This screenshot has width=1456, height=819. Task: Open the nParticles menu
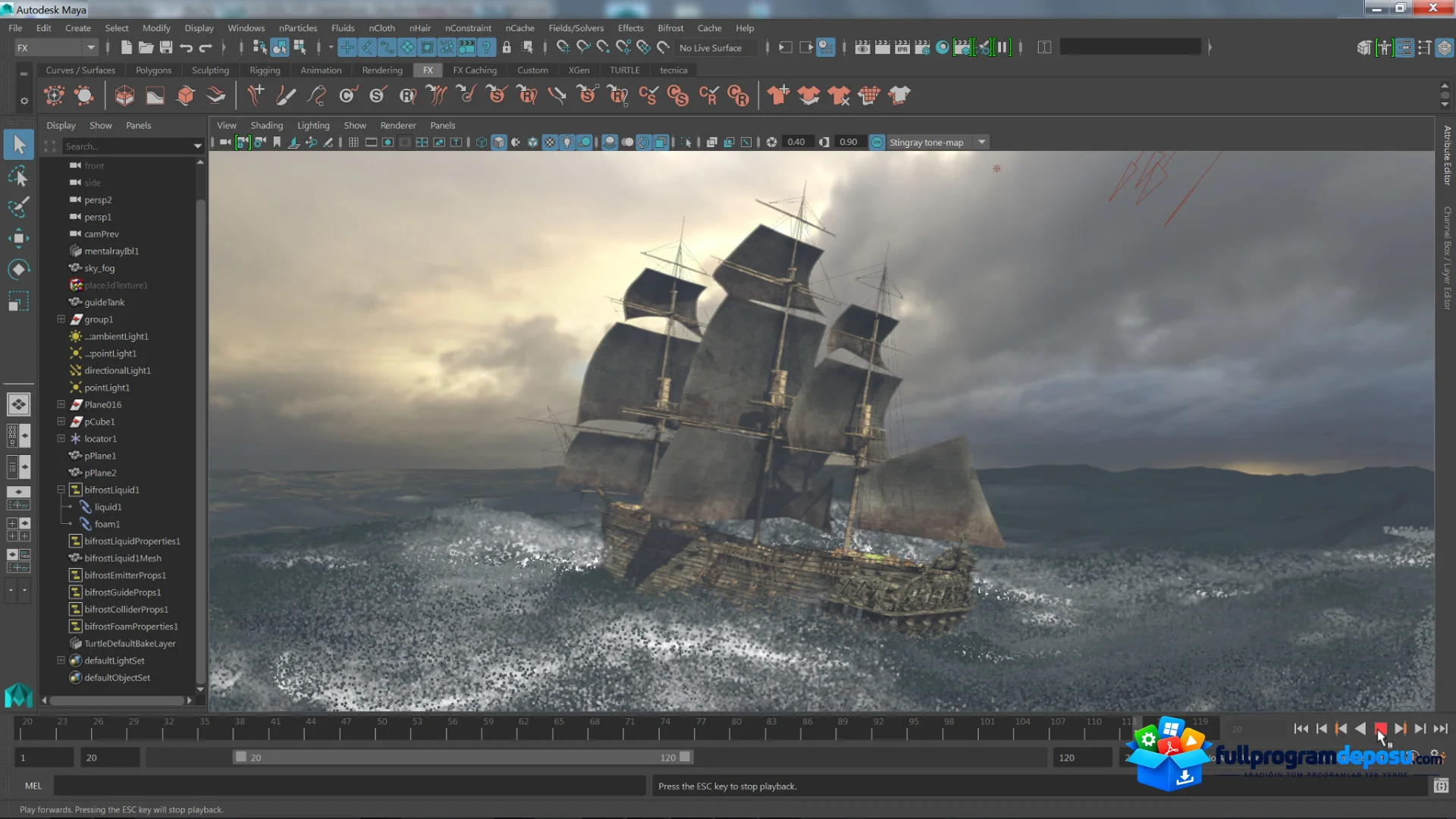[x=298, y=28]
